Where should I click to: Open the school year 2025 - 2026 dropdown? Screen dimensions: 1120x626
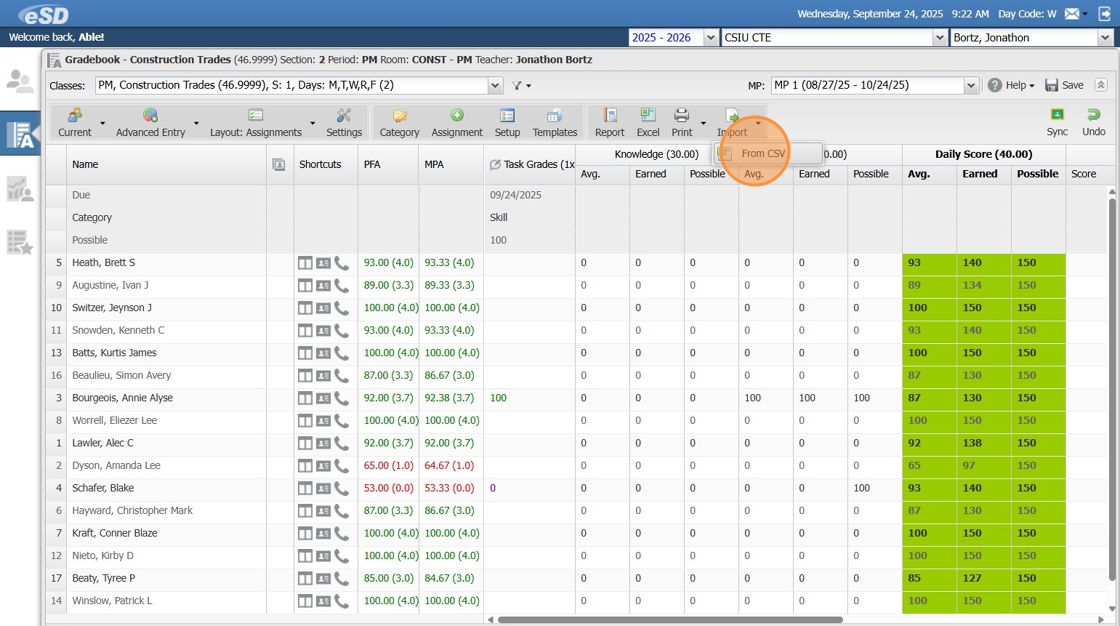coord(711,38)
